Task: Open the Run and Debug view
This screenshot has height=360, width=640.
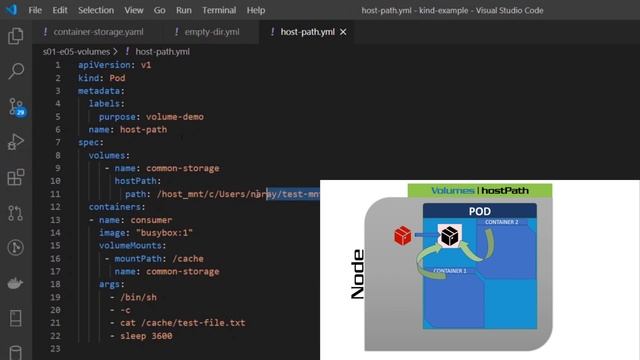Action: 16,142
